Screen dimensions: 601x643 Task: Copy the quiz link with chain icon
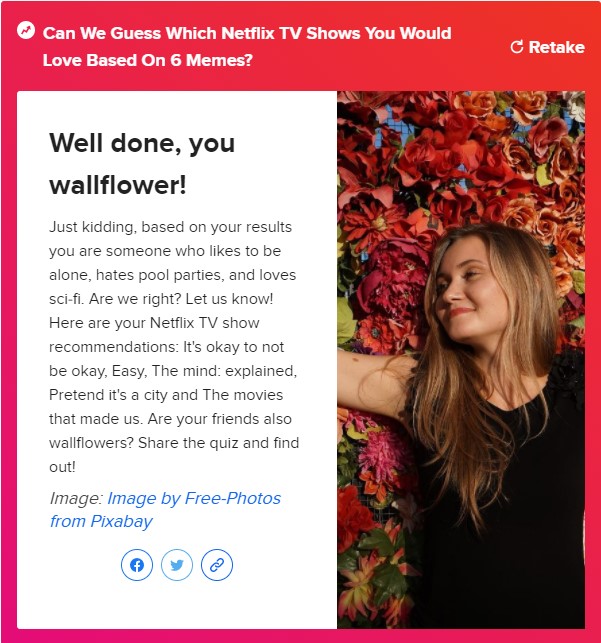click(217, 565)
